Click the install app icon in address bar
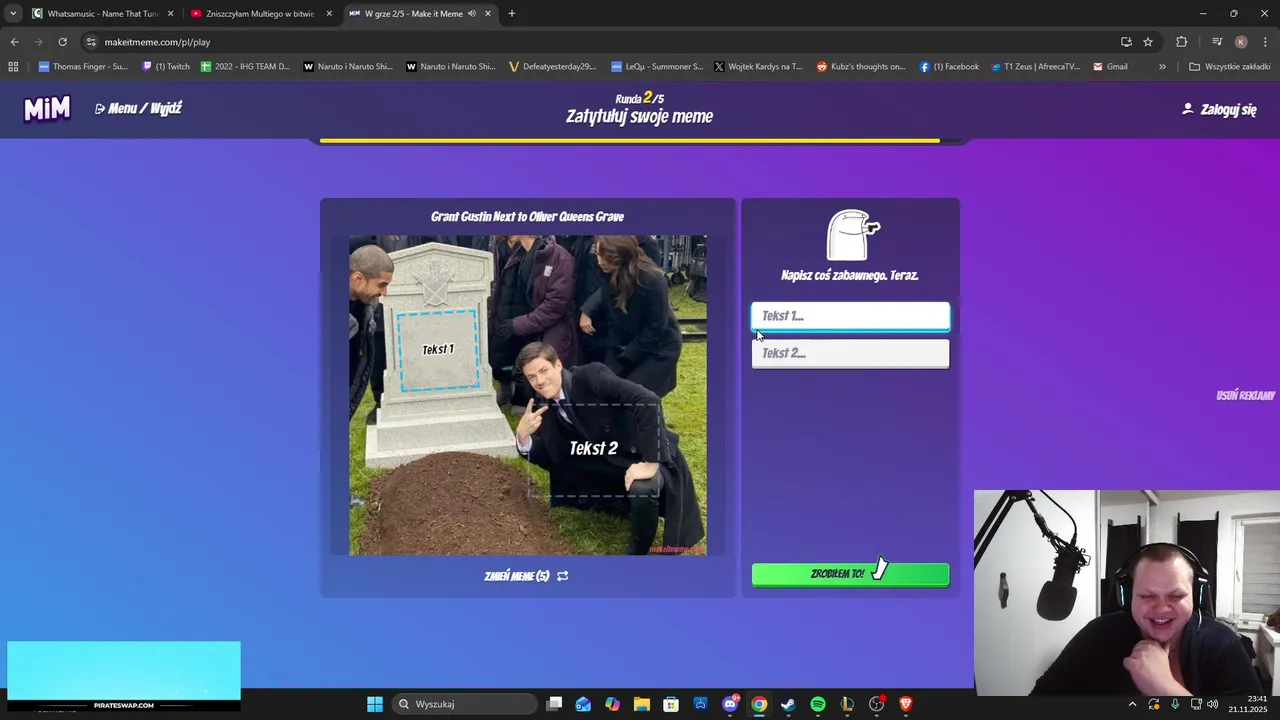The width and height of the screenshot is (1280, 720). [1126, 42]
